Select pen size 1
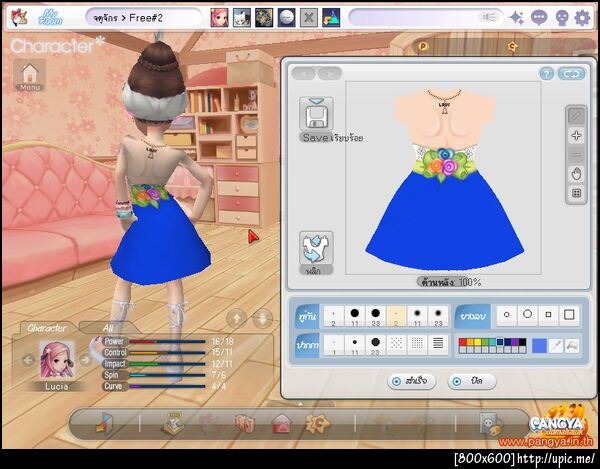The height and width of the screenshot is (469, 600). tap(334, 345)
